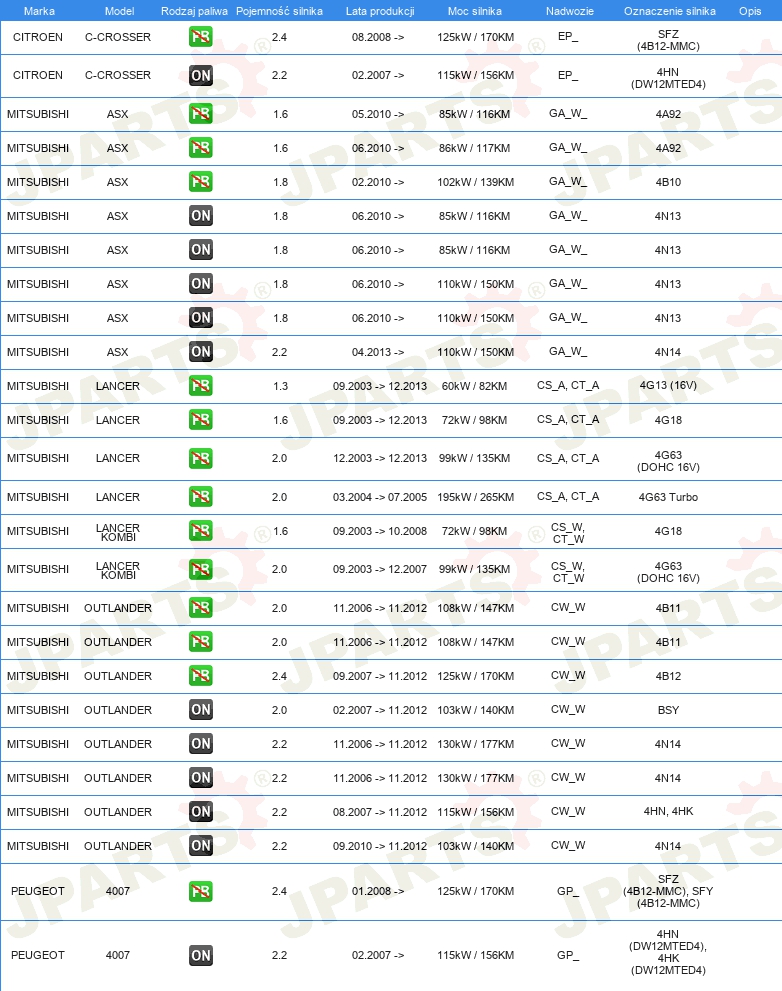Click the Lata produkcji column header
This screenshot has width=782, height=991.
pos(380,11)
